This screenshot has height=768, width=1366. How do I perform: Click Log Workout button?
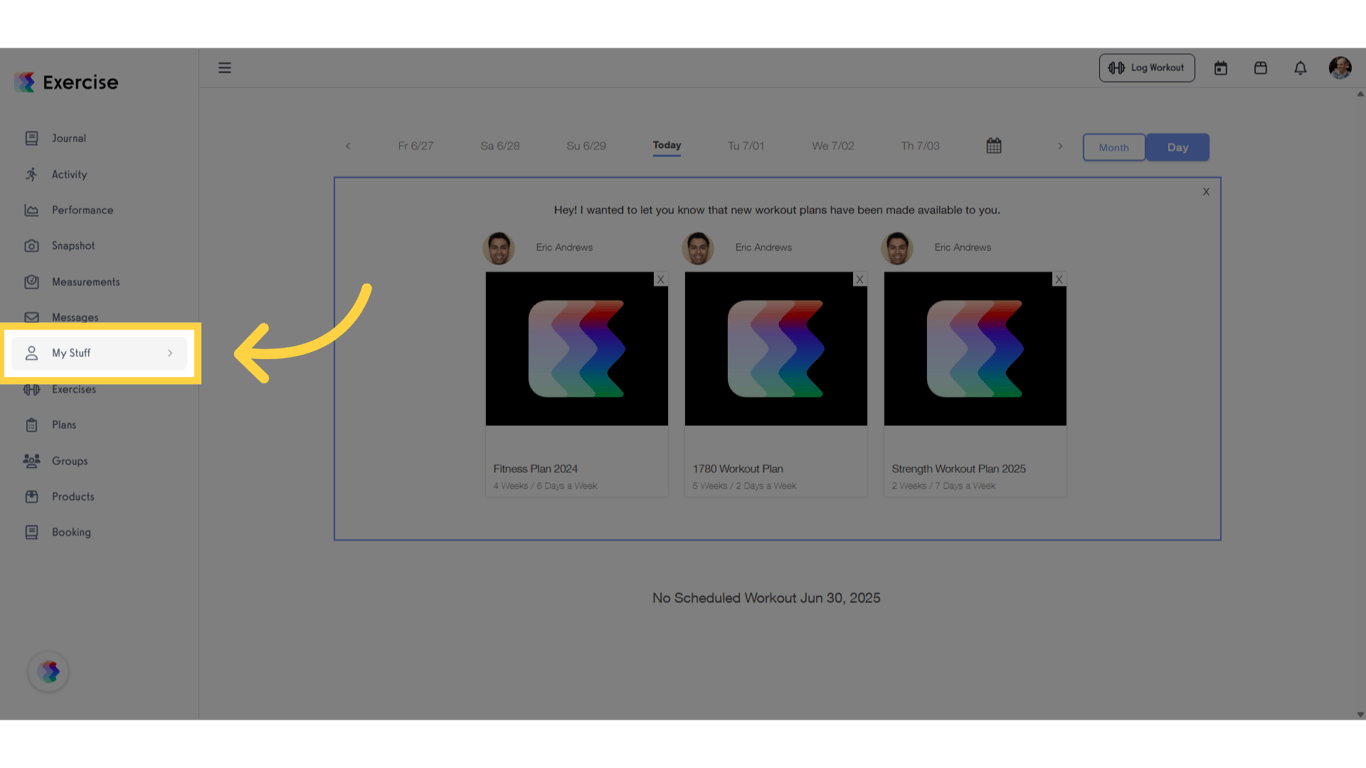click(1147, 68)
